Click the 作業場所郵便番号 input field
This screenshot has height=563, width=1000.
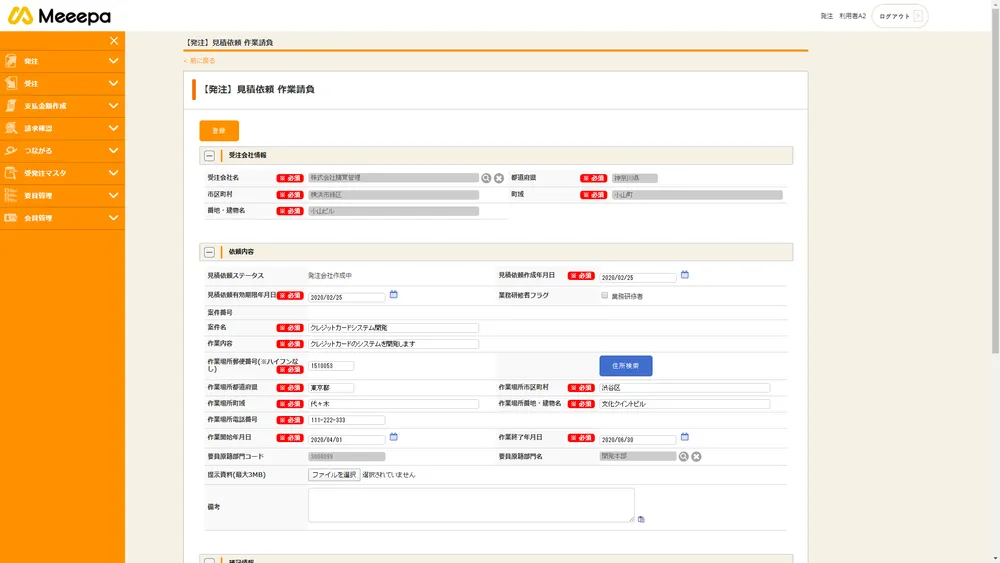click(331, 366)
